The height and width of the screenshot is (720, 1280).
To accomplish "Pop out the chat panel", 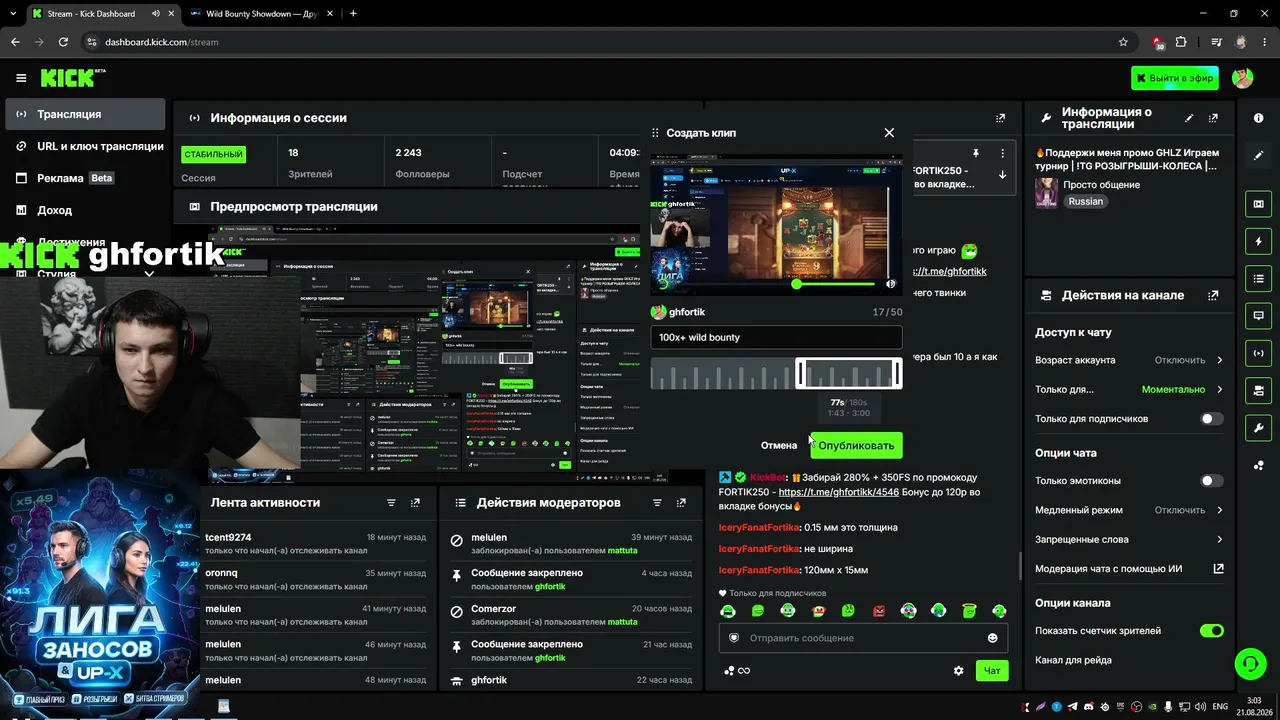I will click(1000, 118).
